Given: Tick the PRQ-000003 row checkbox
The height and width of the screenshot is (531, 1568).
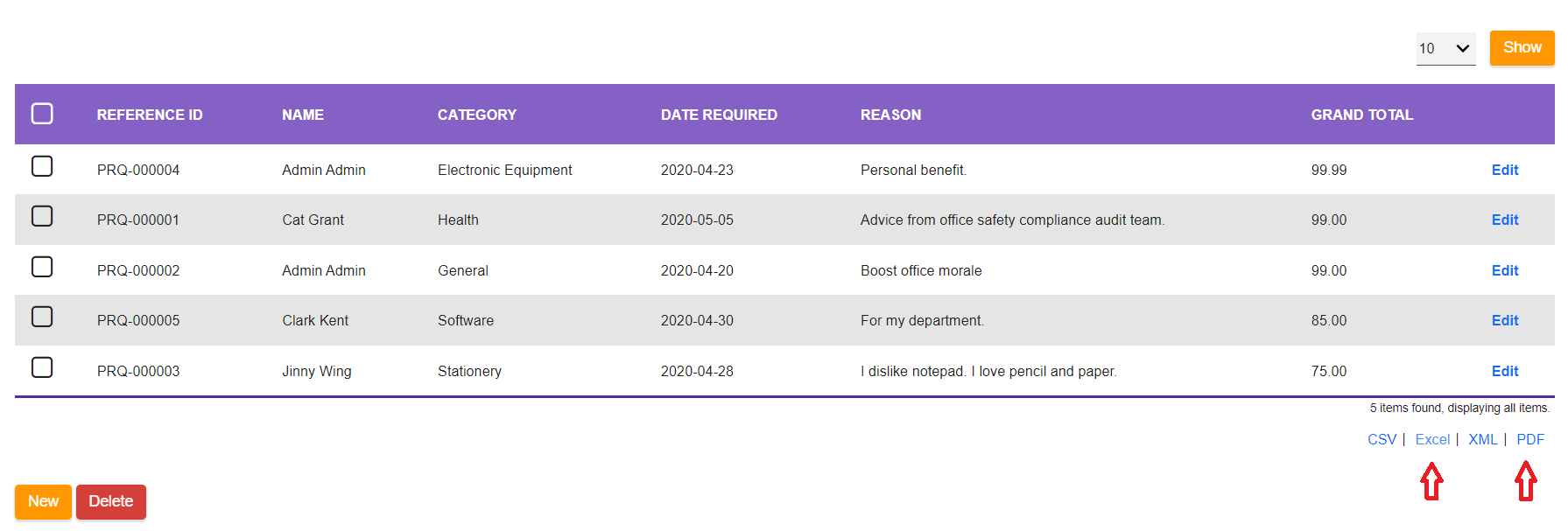Looking at the screenshot, I should tap(42, 367).
